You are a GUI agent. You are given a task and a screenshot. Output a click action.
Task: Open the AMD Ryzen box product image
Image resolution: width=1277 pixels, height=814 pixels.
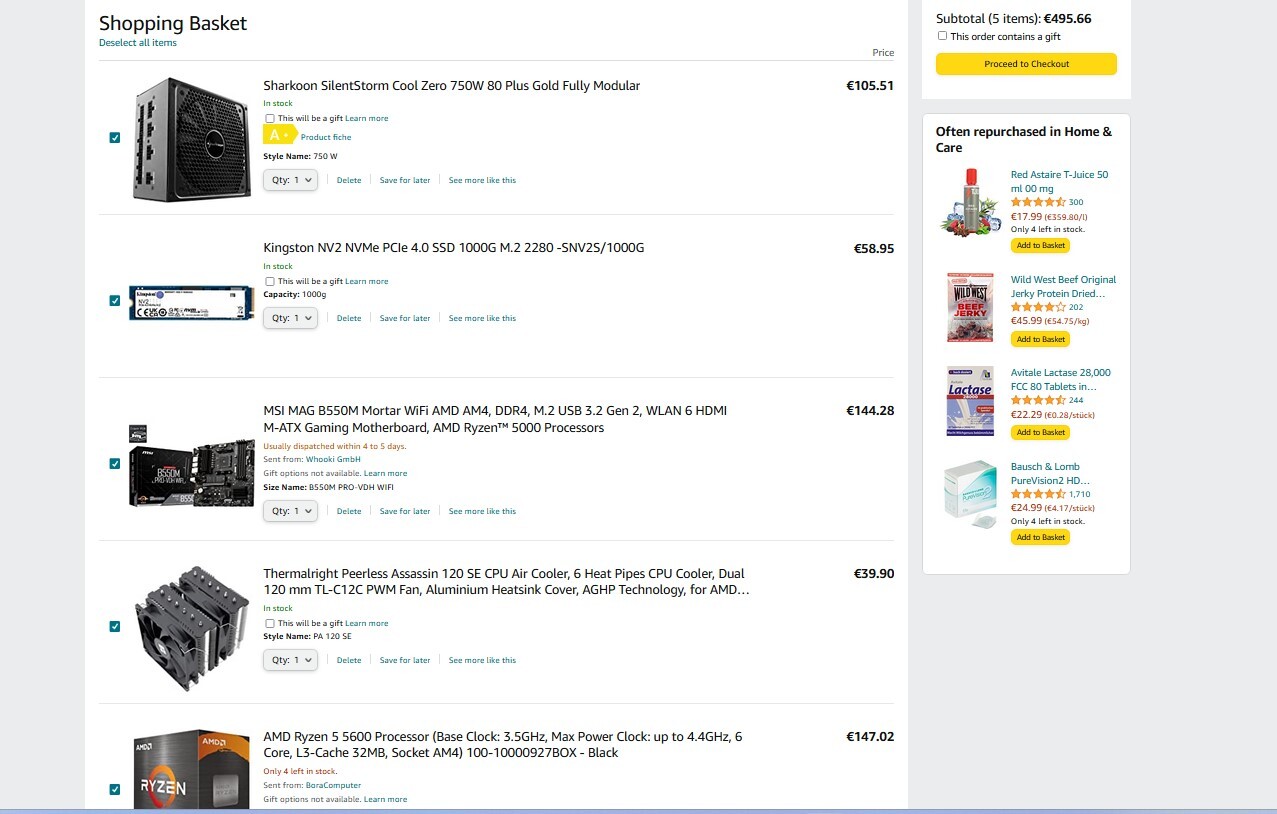coord(191,770)
